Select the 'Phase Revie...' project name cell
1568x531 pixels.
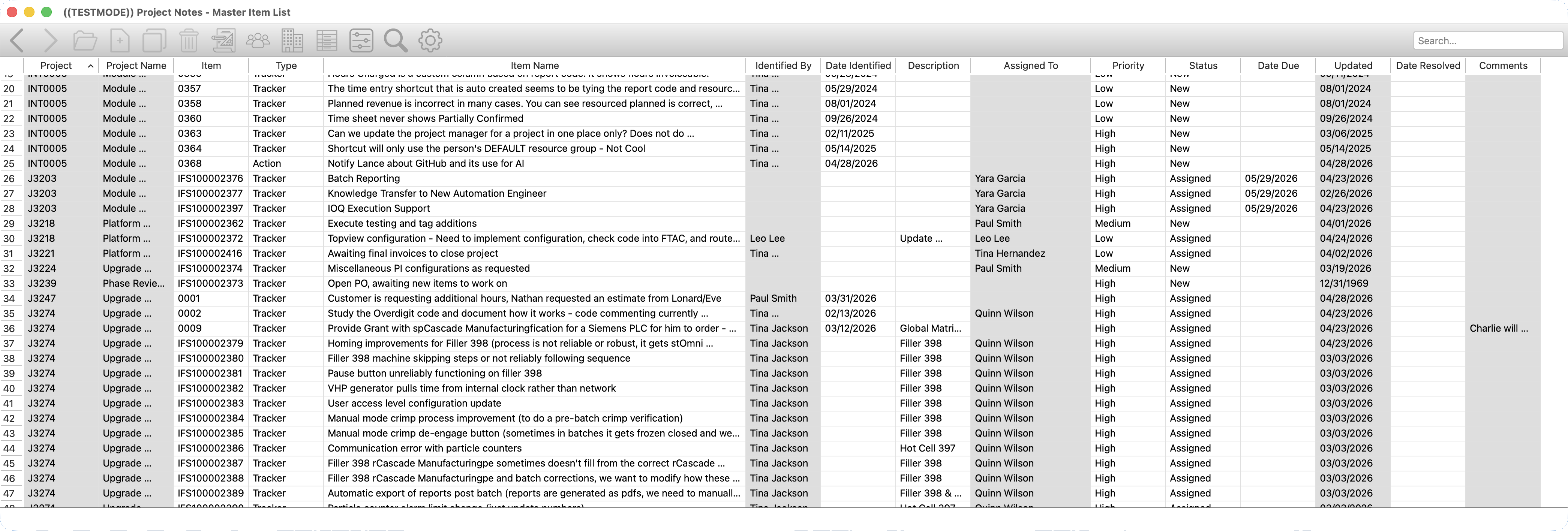(x=136, y=283)
